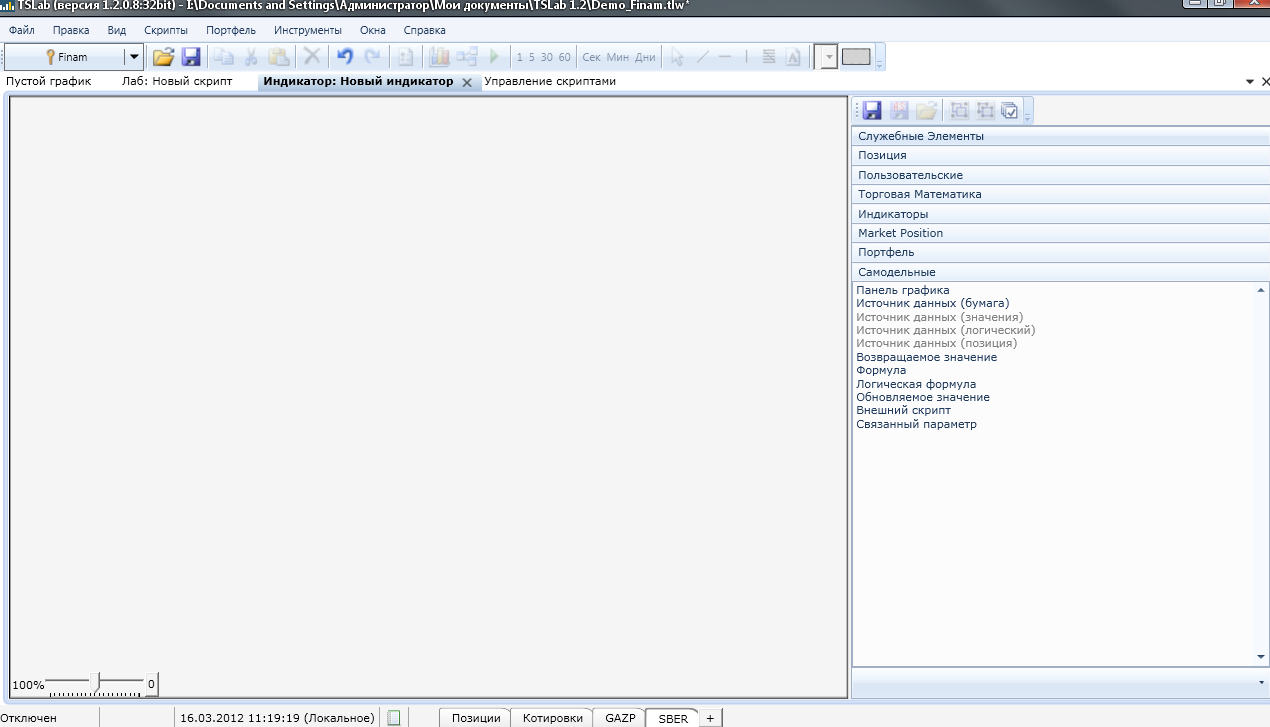Expand the Индикаторы category

[x=893, y=214]
